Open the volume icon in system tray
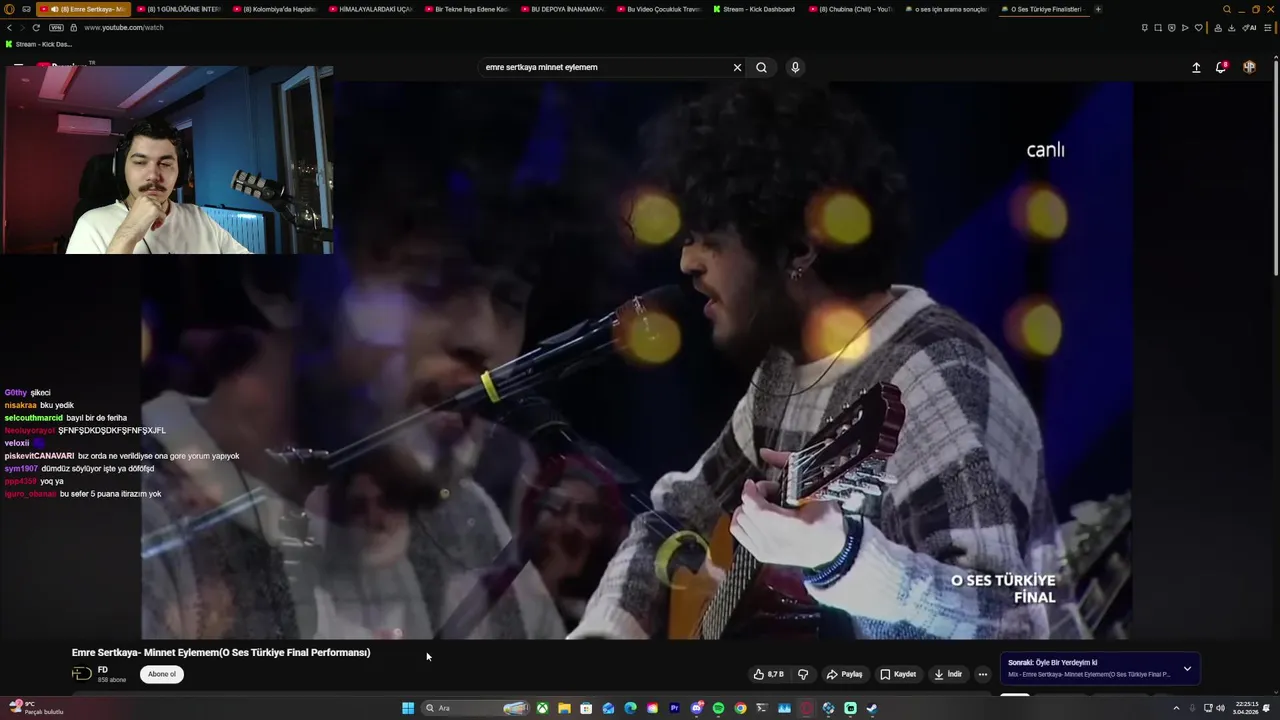 tap(1220, 708)
